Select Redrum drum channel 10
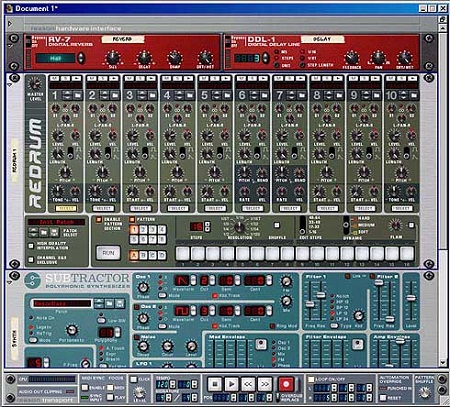This screenshot has height=407, width=450. (x=402, y=209)
